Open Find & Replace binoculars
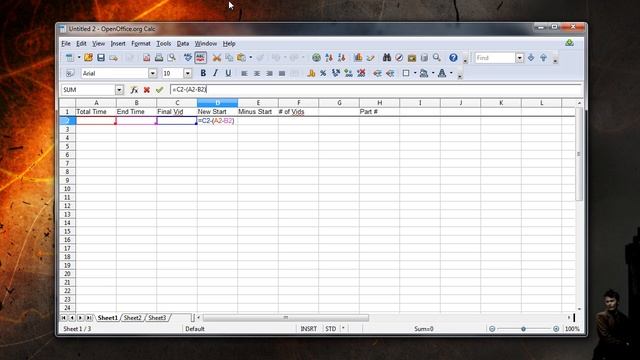Image resolution: width=640 pixels, height=360 pixels. (x=387, y=58)
